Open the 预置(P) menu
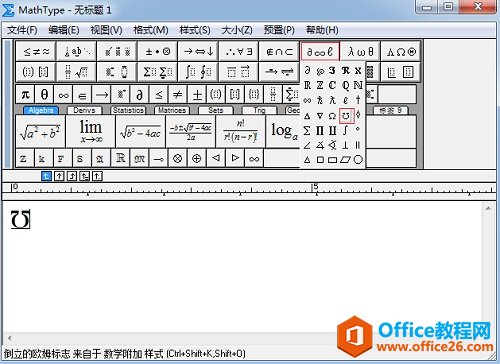500x364 pixels. 279,30
